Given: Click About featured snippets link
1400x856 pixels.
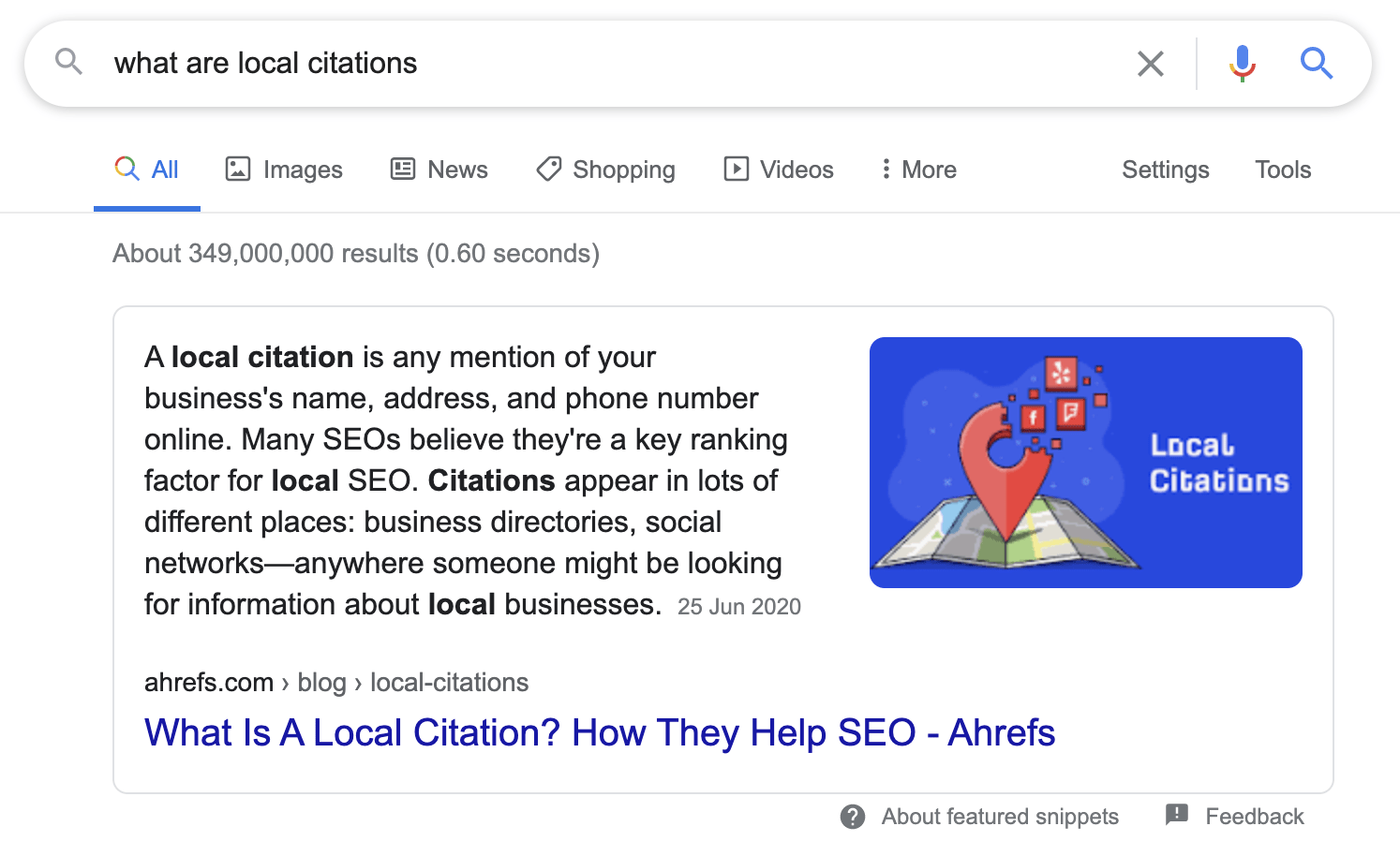Looking at the screenshot, I should (999, 817).
